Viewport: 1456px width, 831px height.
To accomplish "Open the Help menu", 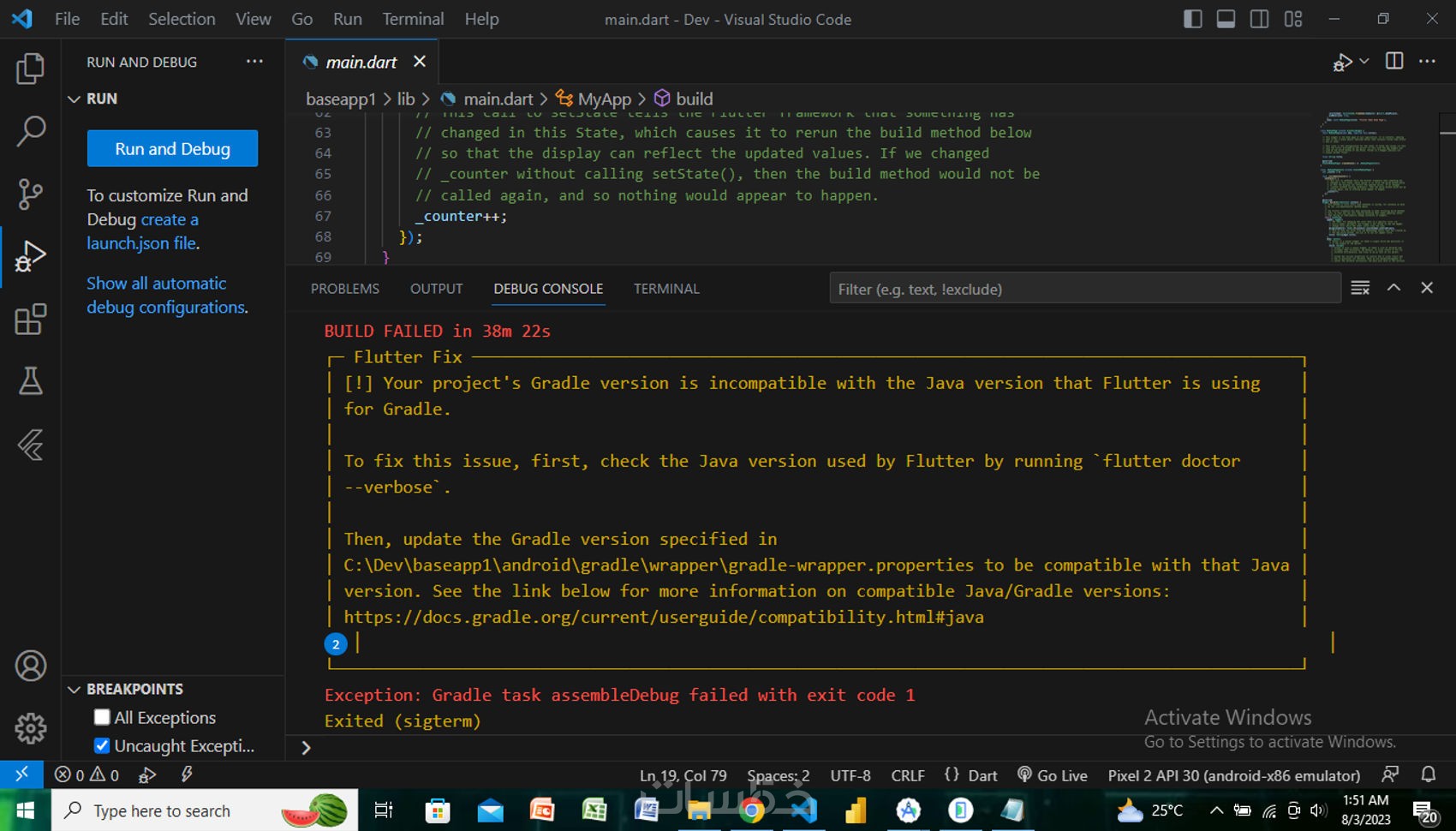I will (481, 19).
